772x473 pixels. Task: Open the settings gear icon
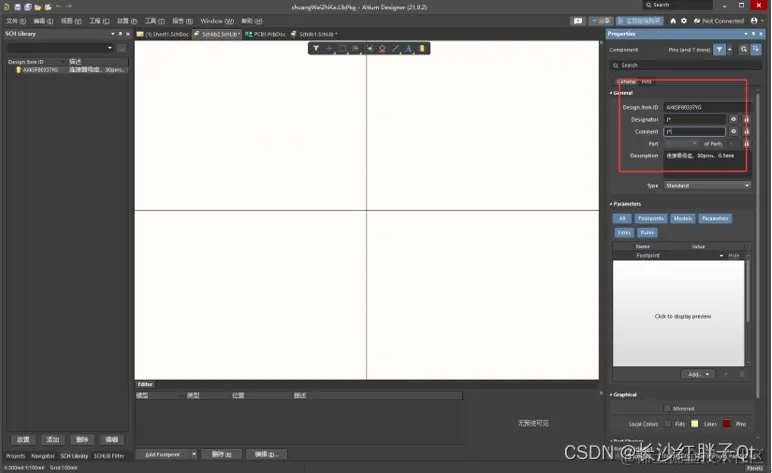tap(684, 21)
